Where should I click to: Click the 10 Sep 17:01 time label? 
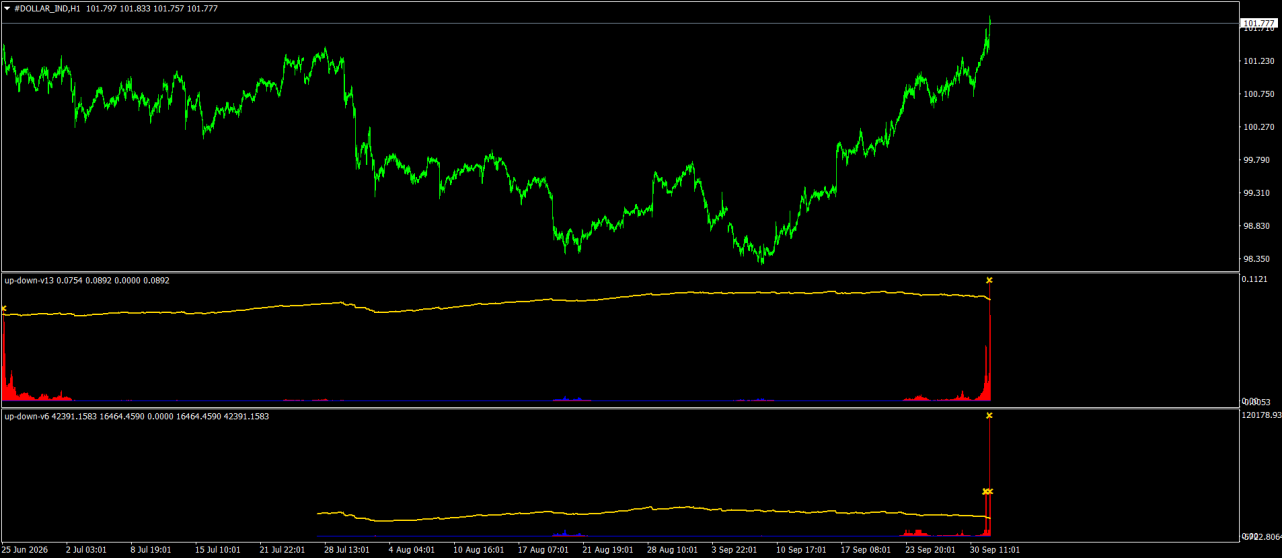[x=802, y=549]
